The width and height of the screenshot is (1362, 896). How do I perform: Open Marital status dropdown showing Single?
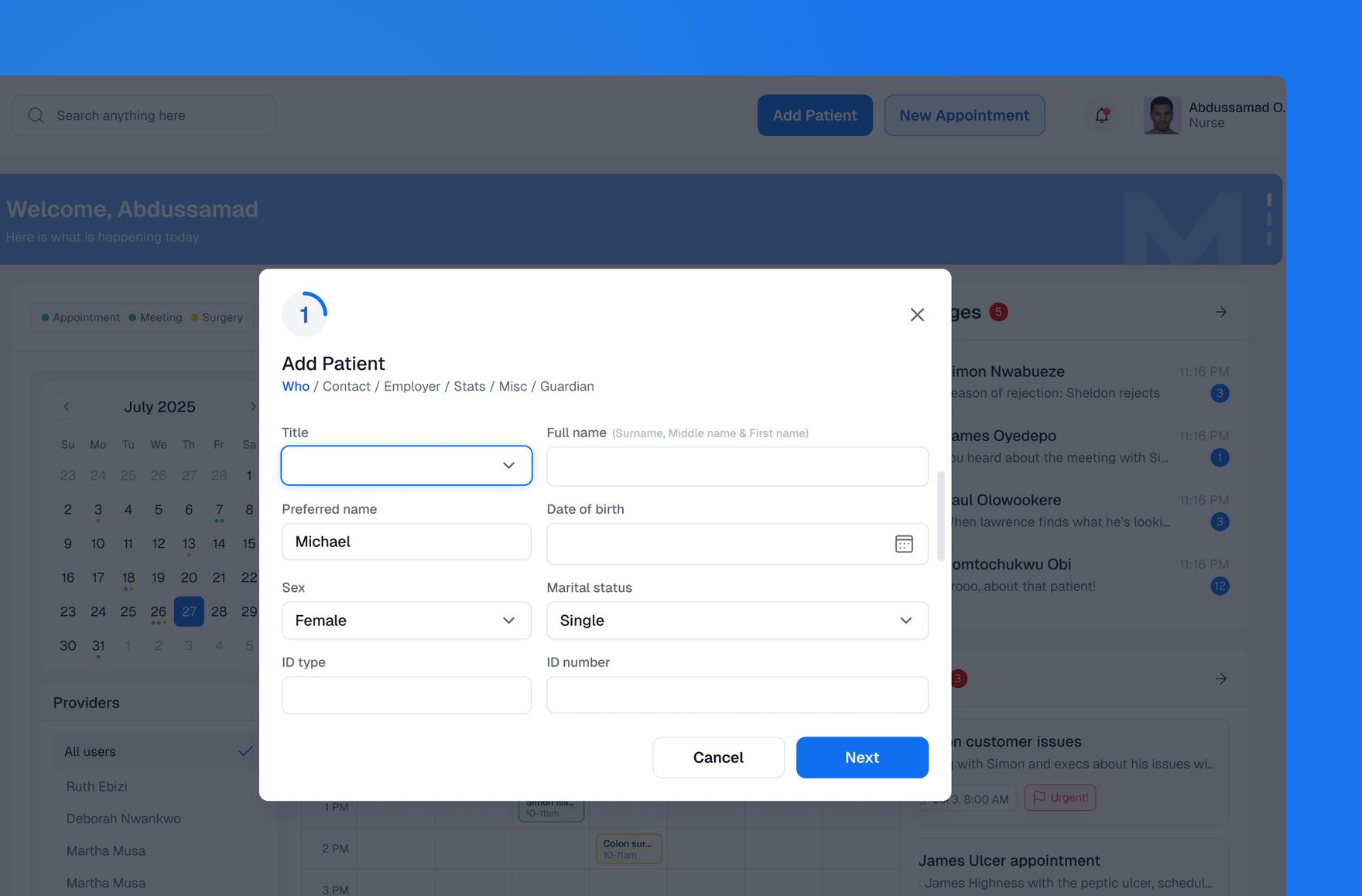737,621
